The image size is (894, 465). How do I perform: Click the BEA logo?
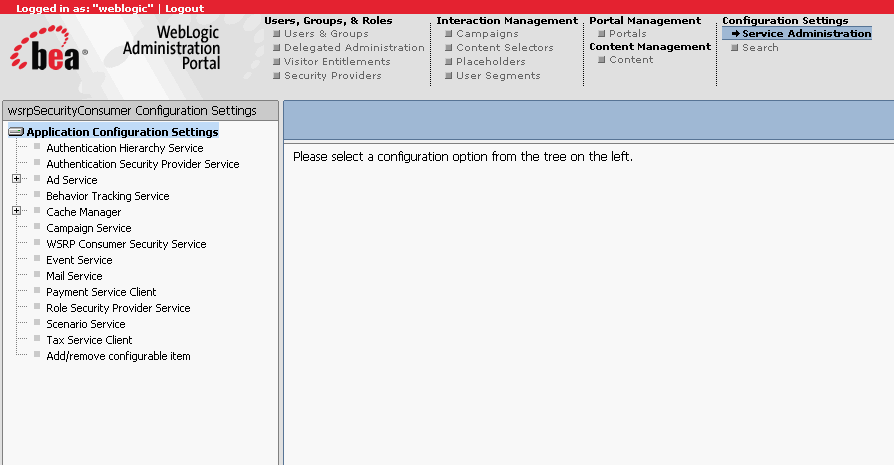click(48, 48)
